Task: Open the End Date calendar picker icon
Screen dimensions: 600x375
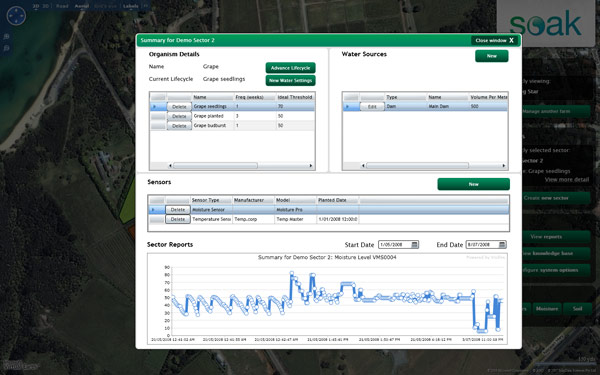Action: click(502, 245)
